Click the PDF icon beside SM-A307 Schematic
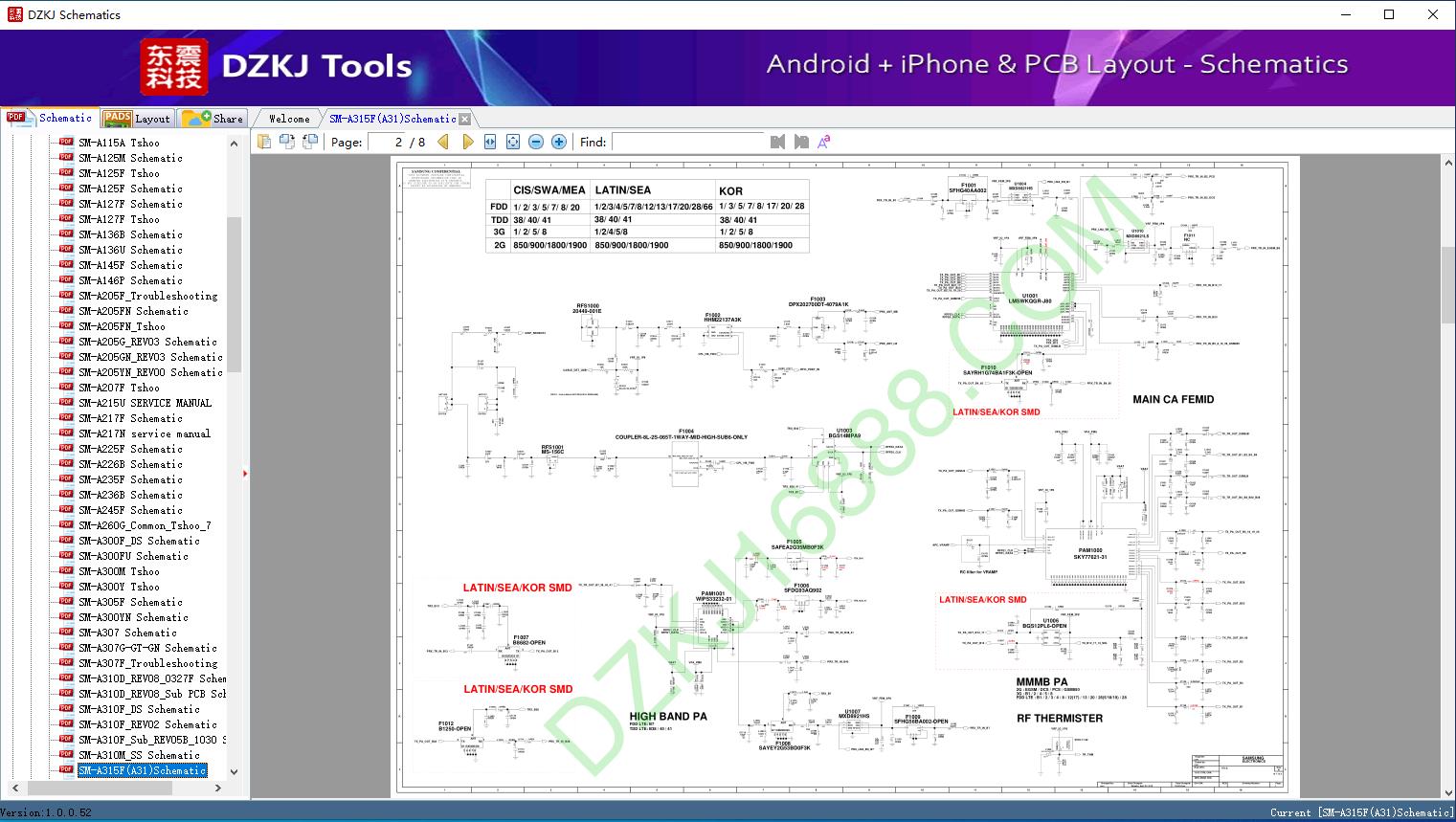 tap(66, 633)
